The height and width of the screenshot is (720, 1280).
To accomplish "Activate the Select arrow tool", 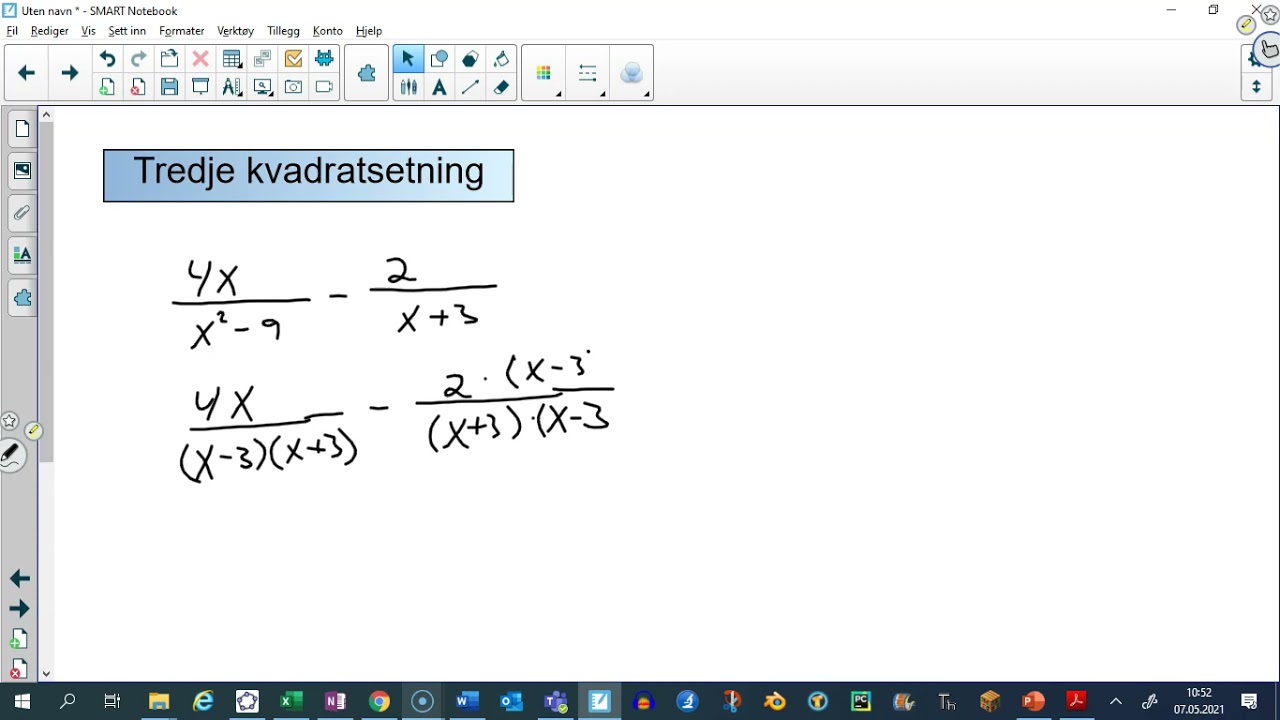I will [x=407, y=59].
